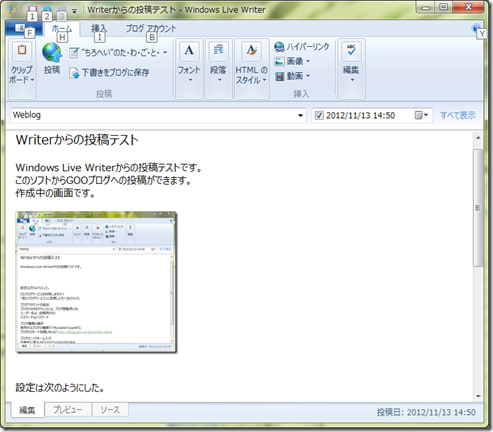Image resolution: width=493 pixels, height=432 pixels.
Task: Click the insert Picture icon
Action: click(279, 61)
